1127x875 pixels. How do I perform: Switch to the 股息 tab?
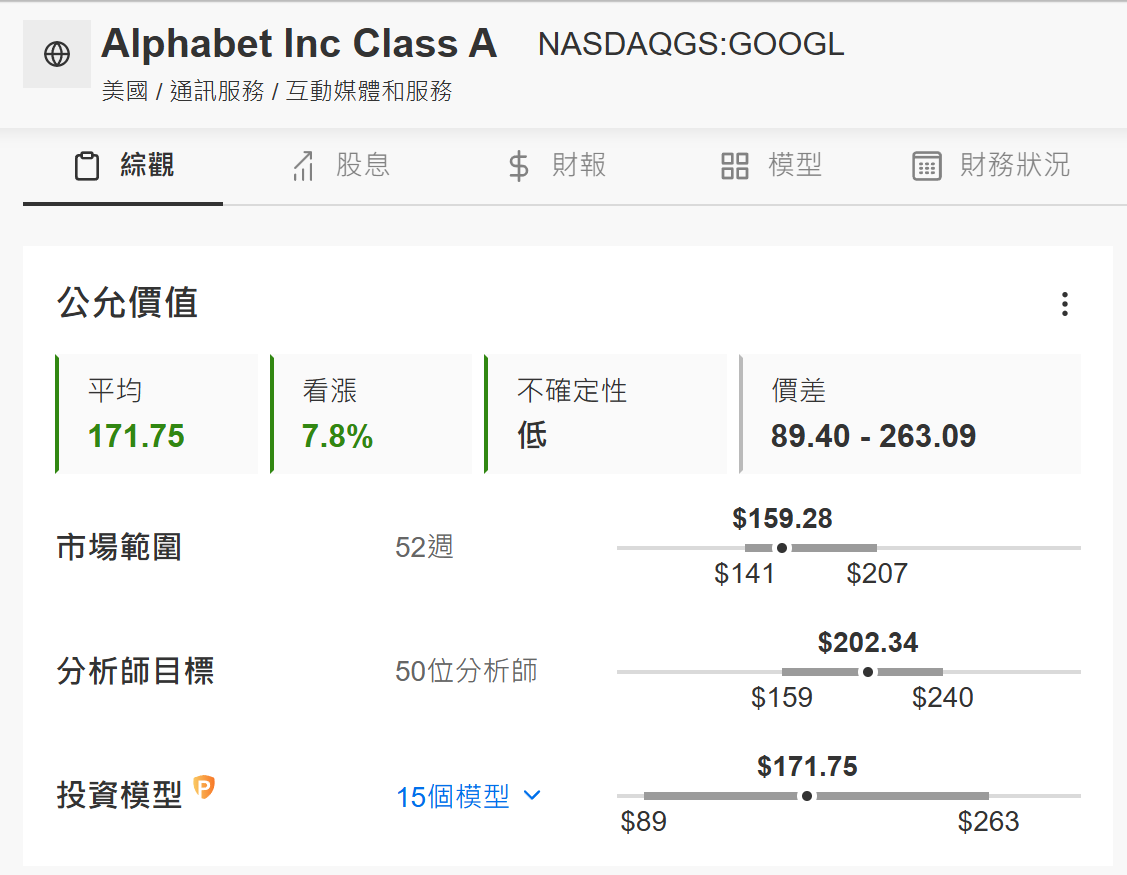pos(341,166)
